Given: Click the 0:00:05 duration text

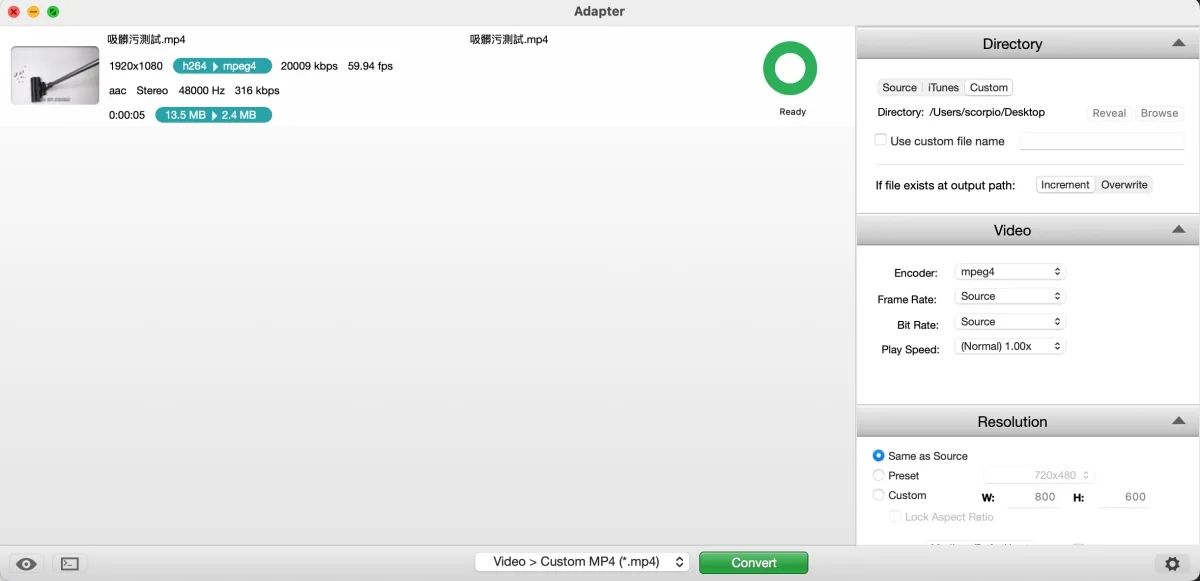Looking at the screenshot, I should tap(127, 115).
